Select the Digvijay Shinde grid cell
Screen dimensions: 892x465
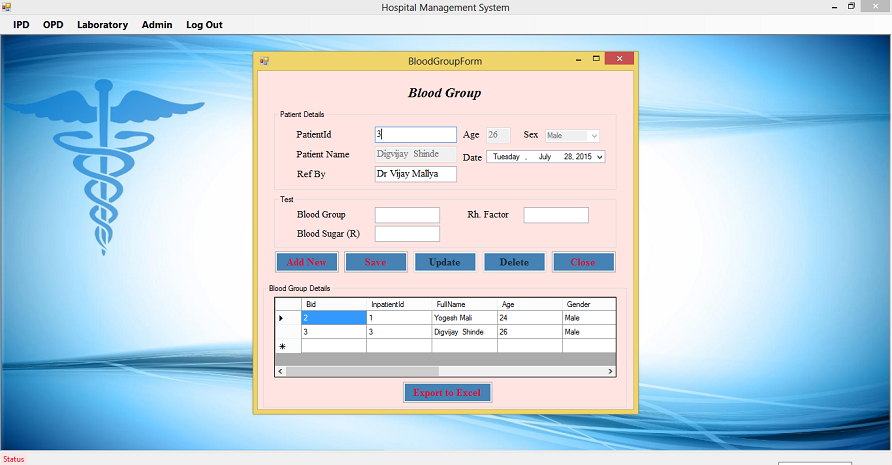464,332
